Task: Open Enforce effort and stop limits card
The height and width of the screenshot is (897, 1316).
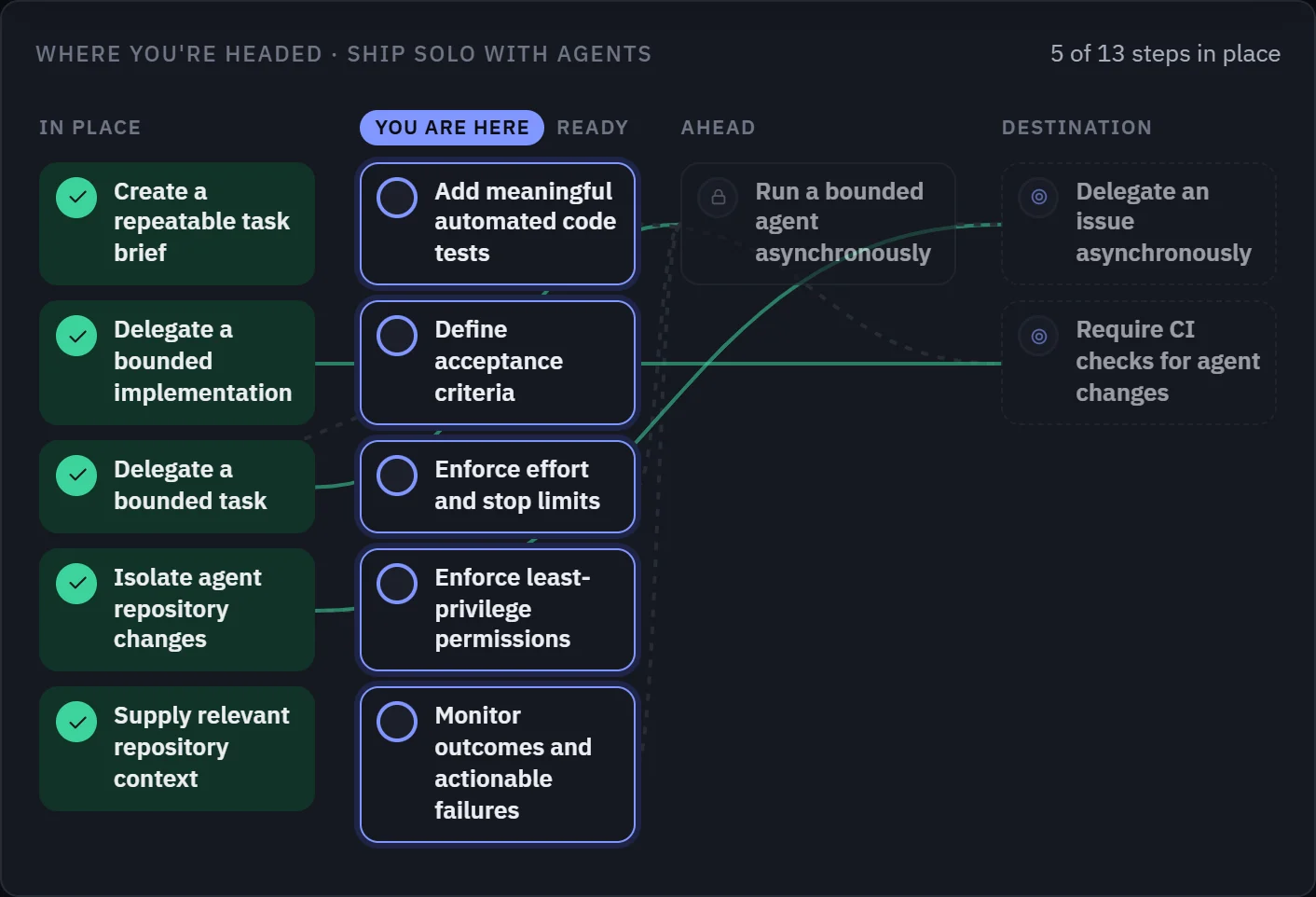Action: coord(498,487)
